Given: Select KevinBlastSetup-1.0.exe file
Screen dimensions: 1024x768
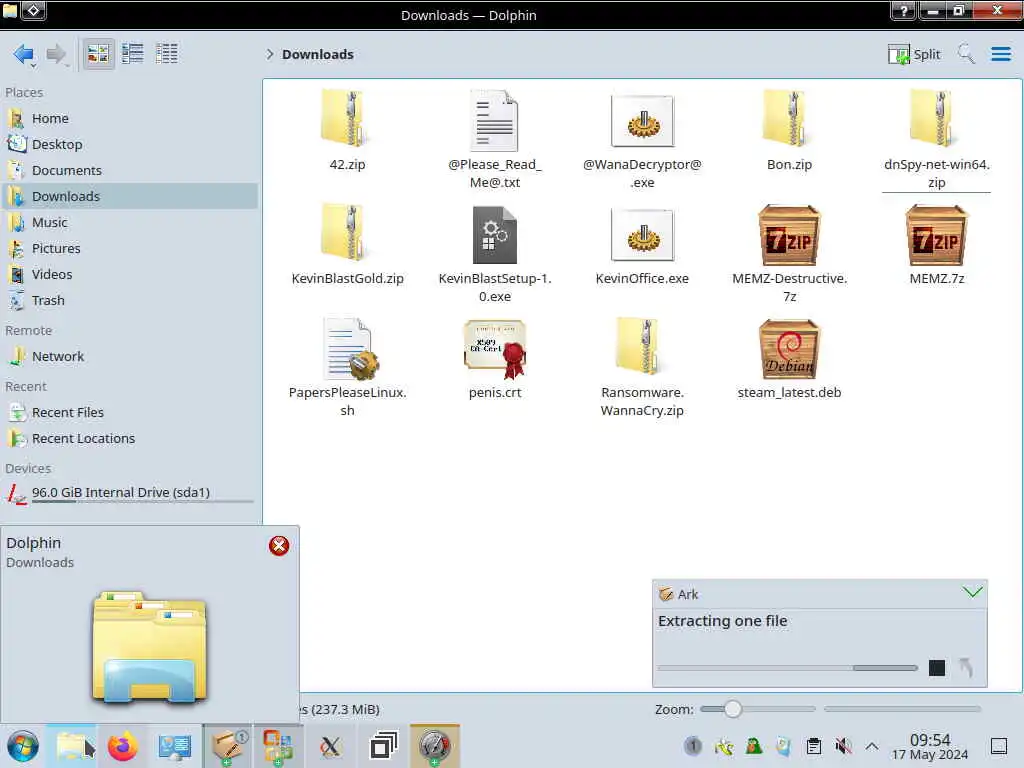Looking at the screenshot, I should click(x=494, y=253).
